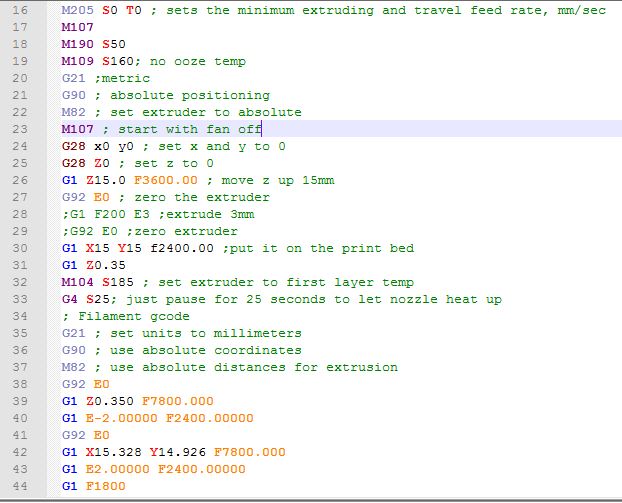The width and height of the screenshot is (622, 503).
Task: Click 'G1 Z0.35' on line 31
Action: [x=94, y=265]
